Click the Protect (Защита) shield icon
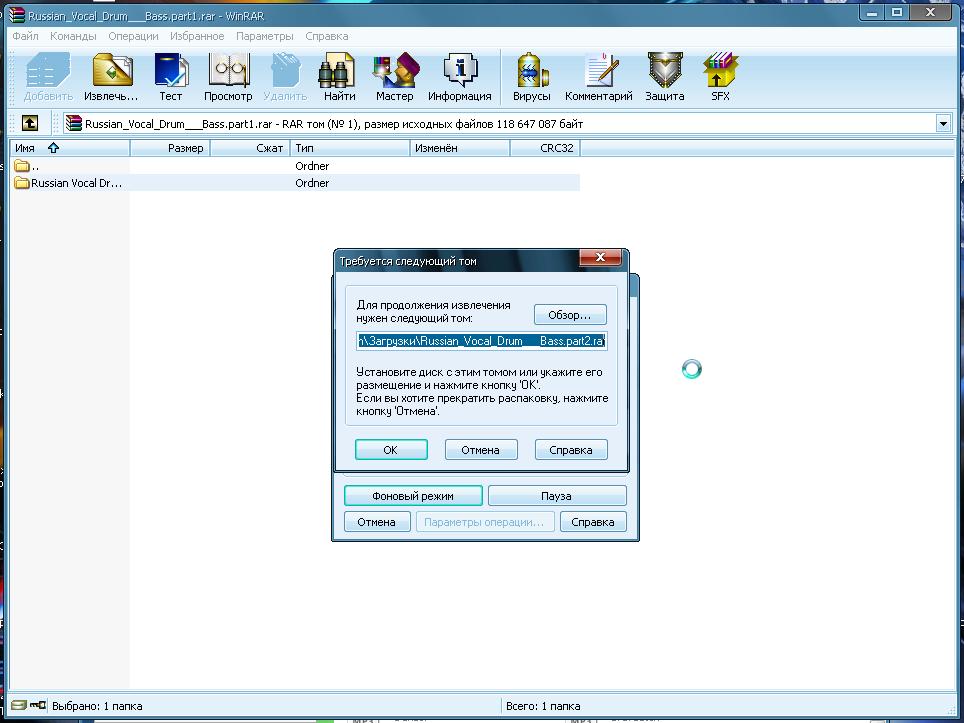964x723 pixels. coord(664,77)
